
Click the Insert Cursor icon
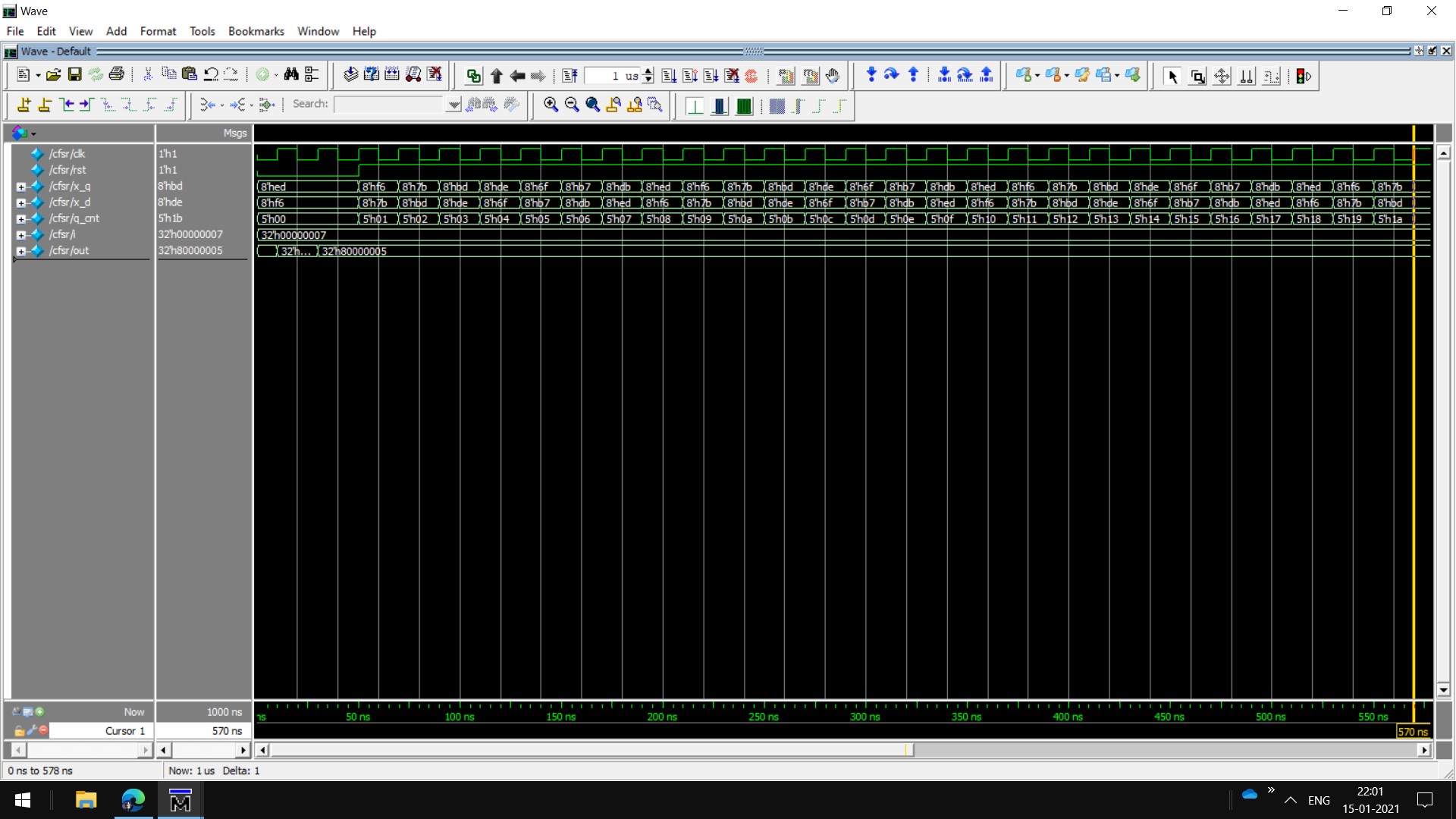[24, 105]
